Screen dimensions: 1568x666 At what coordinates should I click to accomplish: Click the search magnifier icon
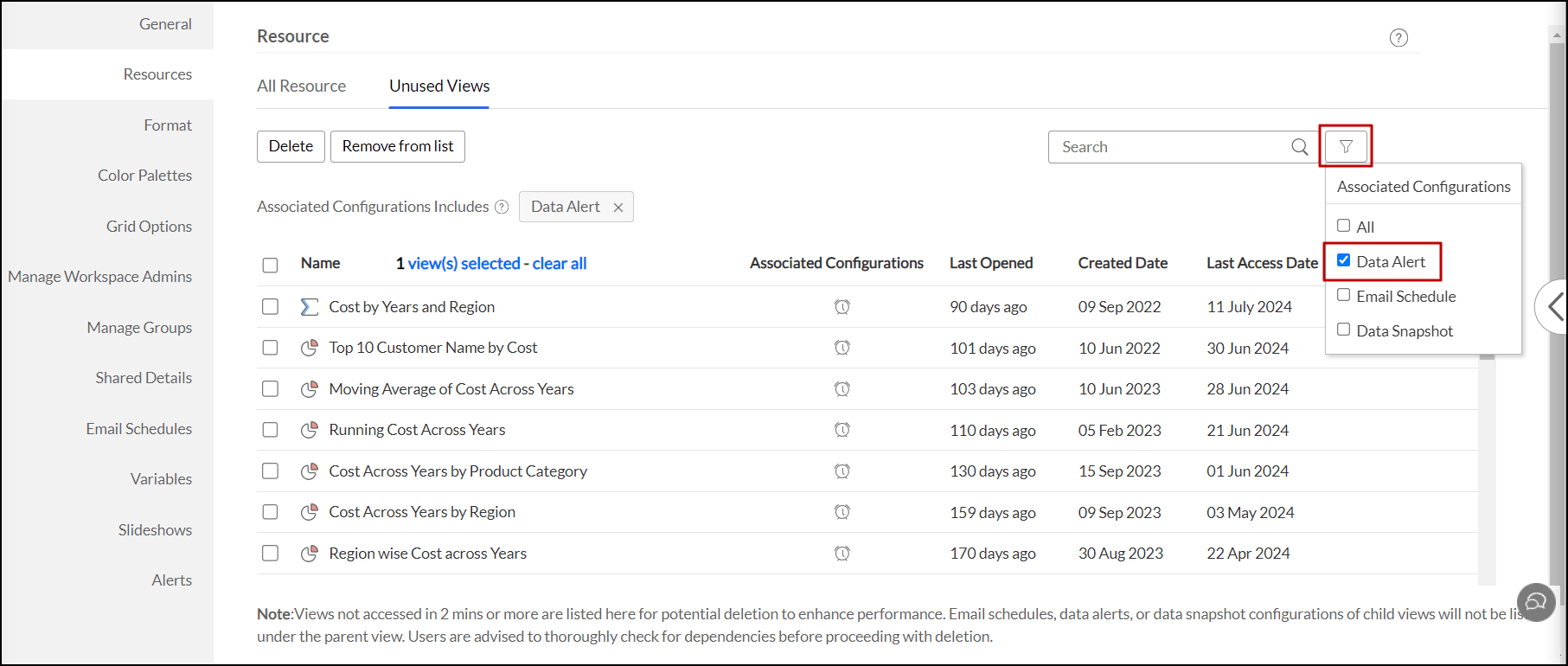1299,147
